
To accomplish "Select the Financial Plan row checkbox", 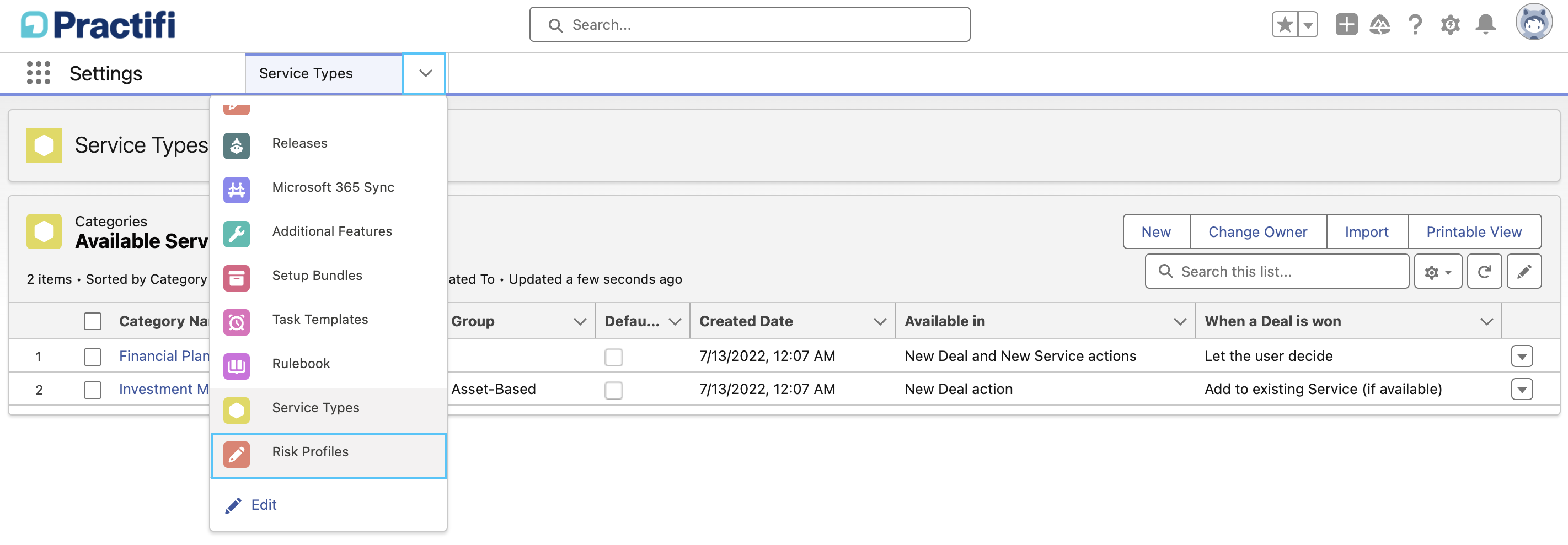I will point(93,357).
